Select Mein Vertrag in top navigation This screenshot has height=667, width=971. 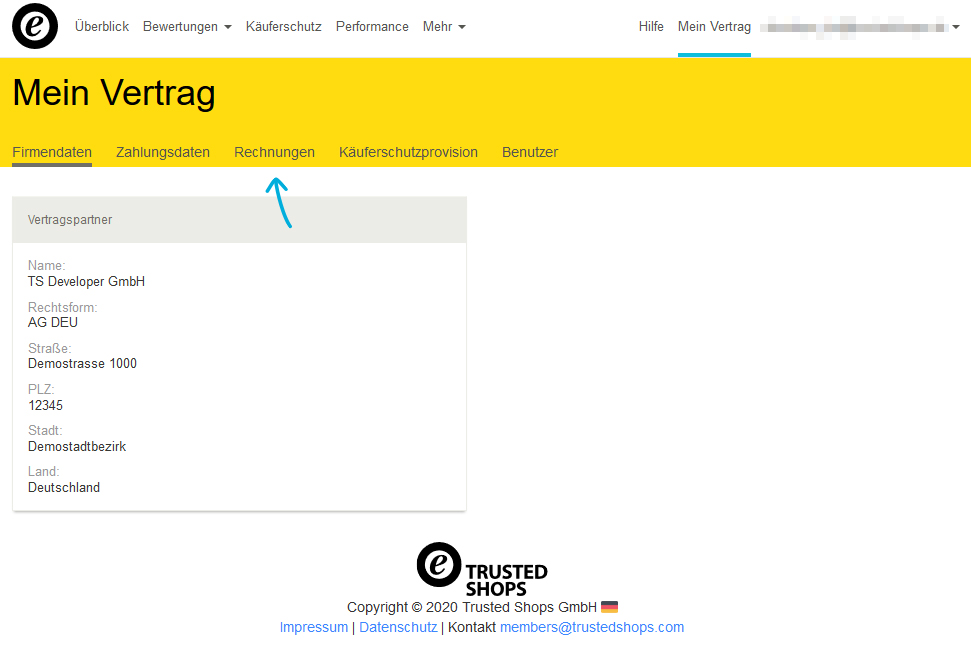714,27
